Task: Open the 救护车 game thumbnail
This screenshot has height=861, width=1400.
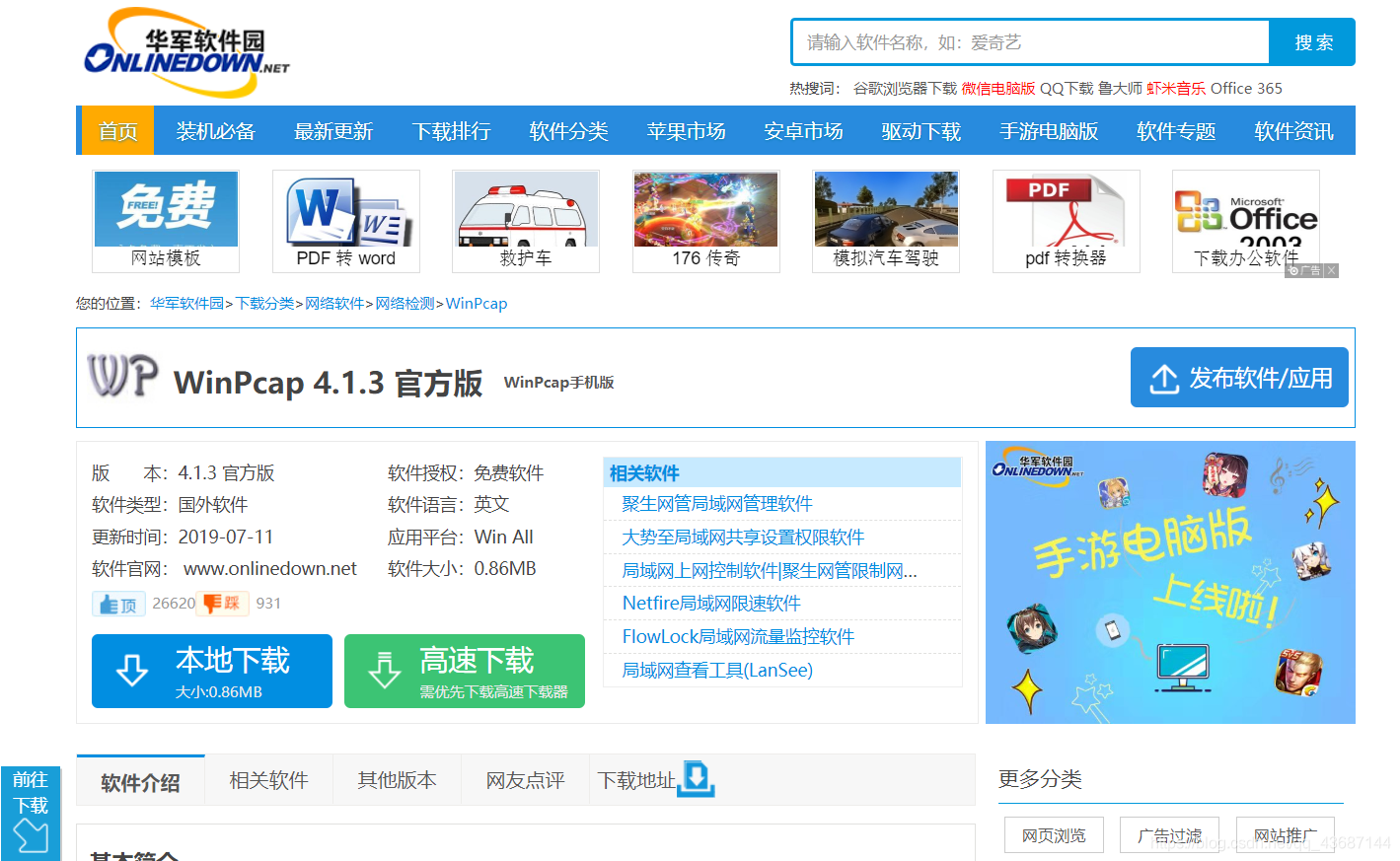Action: pos(526,221)
